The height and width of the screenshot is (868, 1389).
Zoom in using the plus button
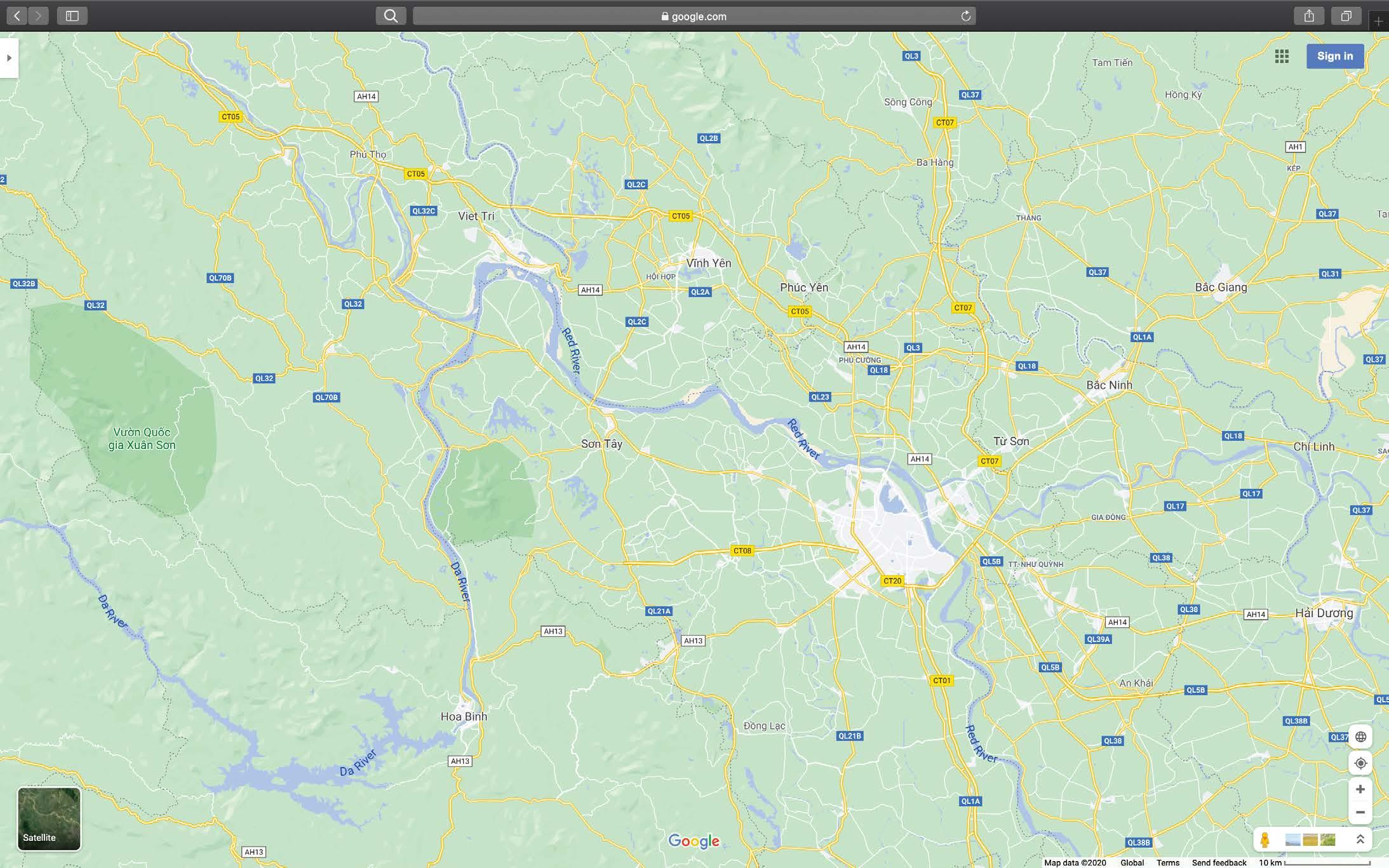click(1360, 789)
